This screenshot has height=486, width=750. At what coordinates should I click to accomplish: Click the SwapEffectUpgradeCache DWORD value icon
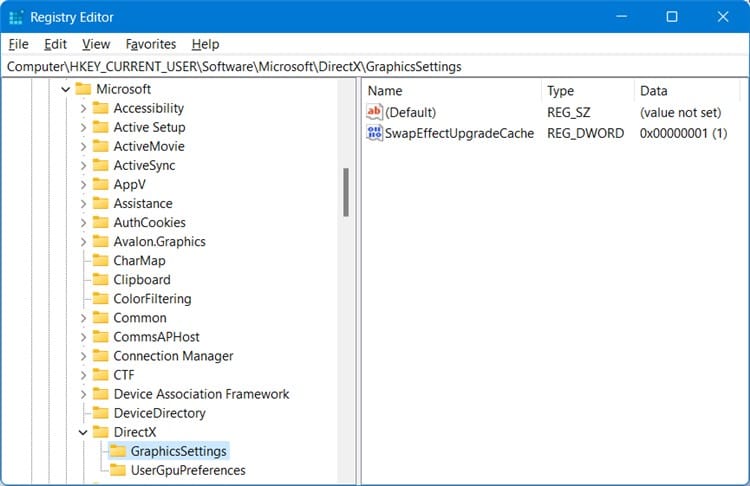pyautogui.click(x=375, y=133)
